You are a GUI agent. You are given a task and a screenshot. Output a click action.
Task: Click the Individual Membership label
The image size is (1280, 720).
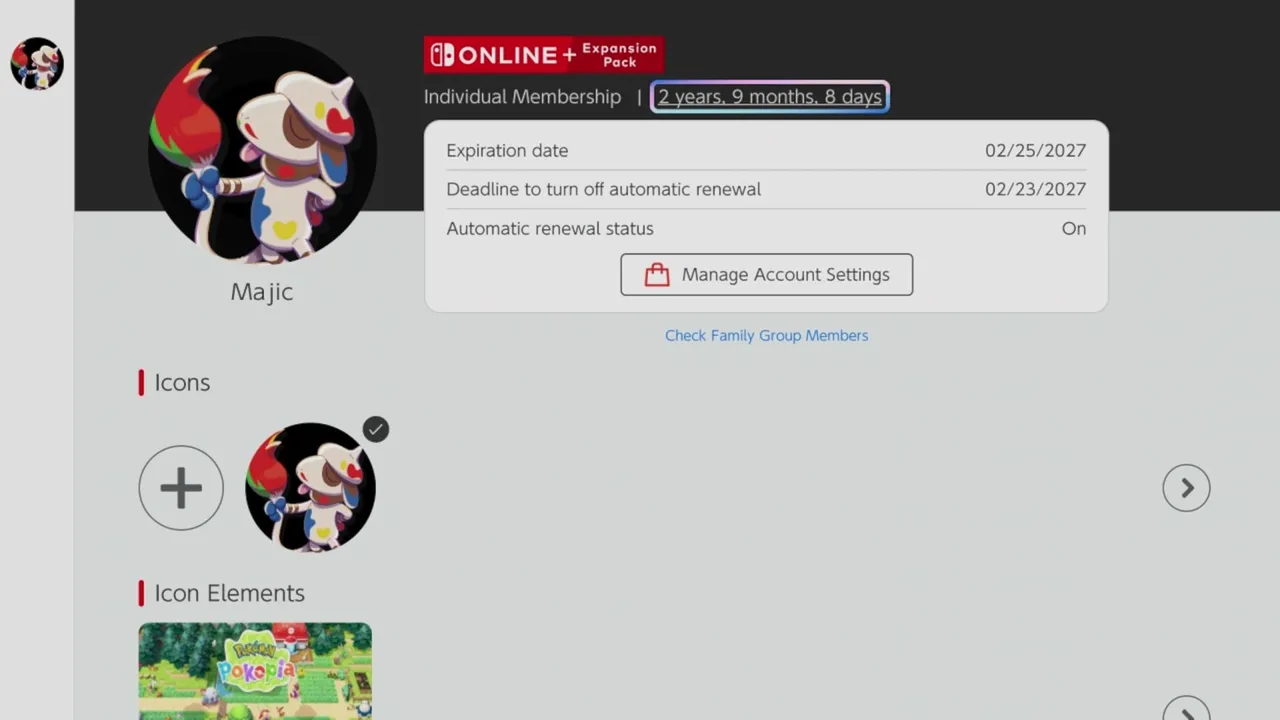pyautogui.click(x=522, y=97)
